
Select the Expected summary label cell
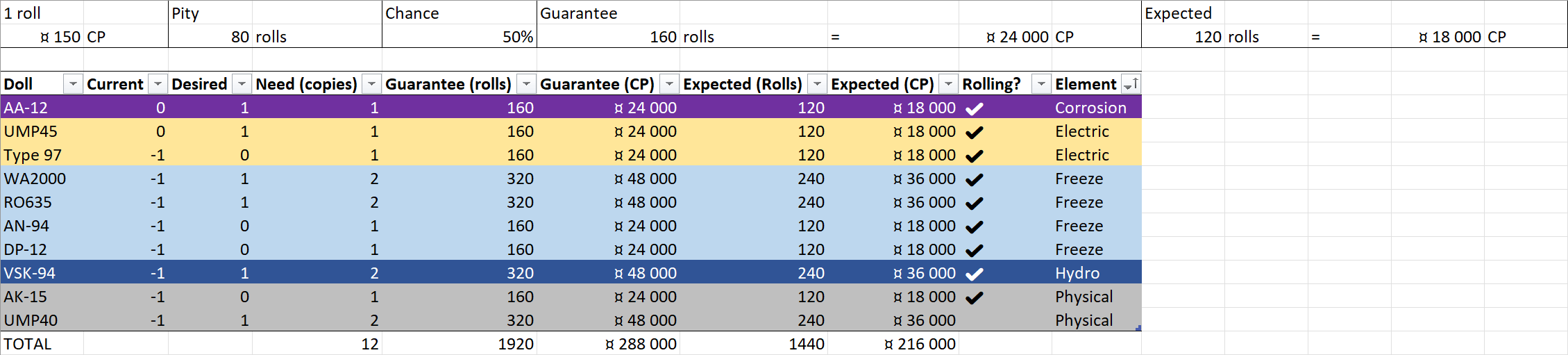pos(1183,13)
